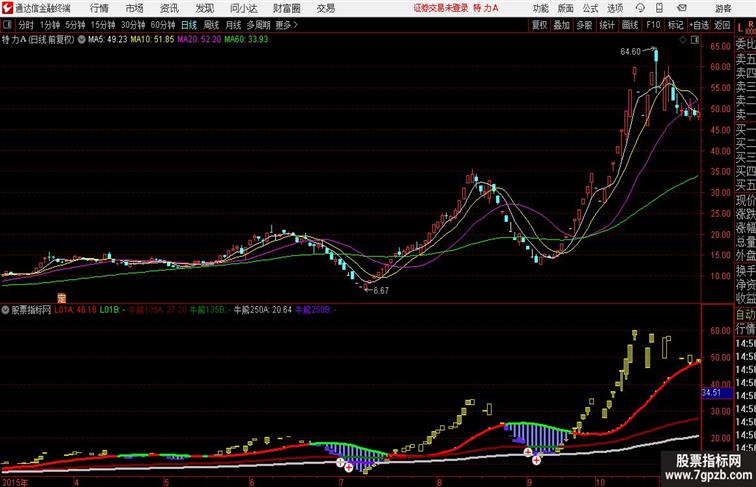Click the orange info marker at chart bottom-left
This screenshot has height=487, width=756.
tap(61, 298)
